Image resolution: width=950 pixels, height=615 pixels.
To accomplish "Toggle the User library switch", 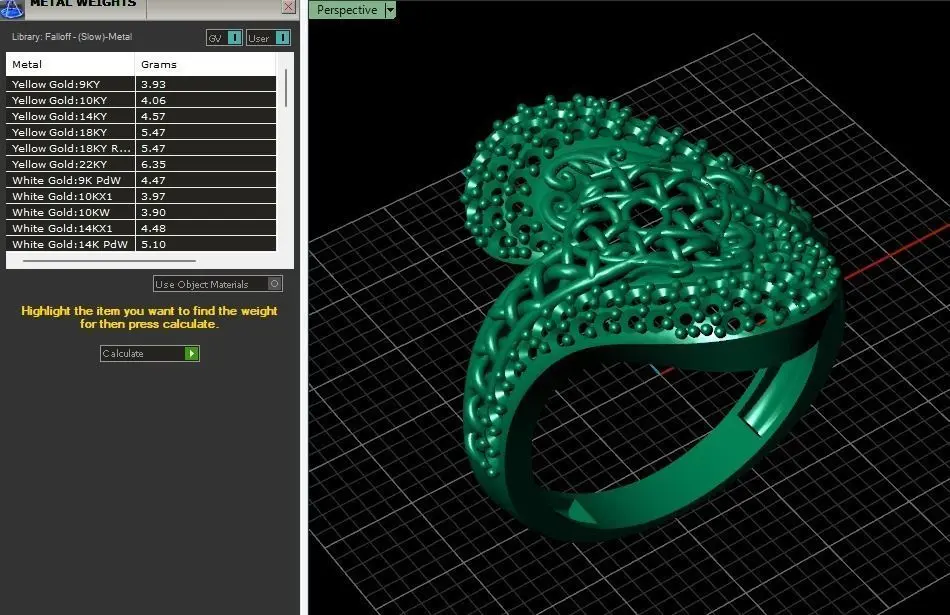I will point(283,38).
